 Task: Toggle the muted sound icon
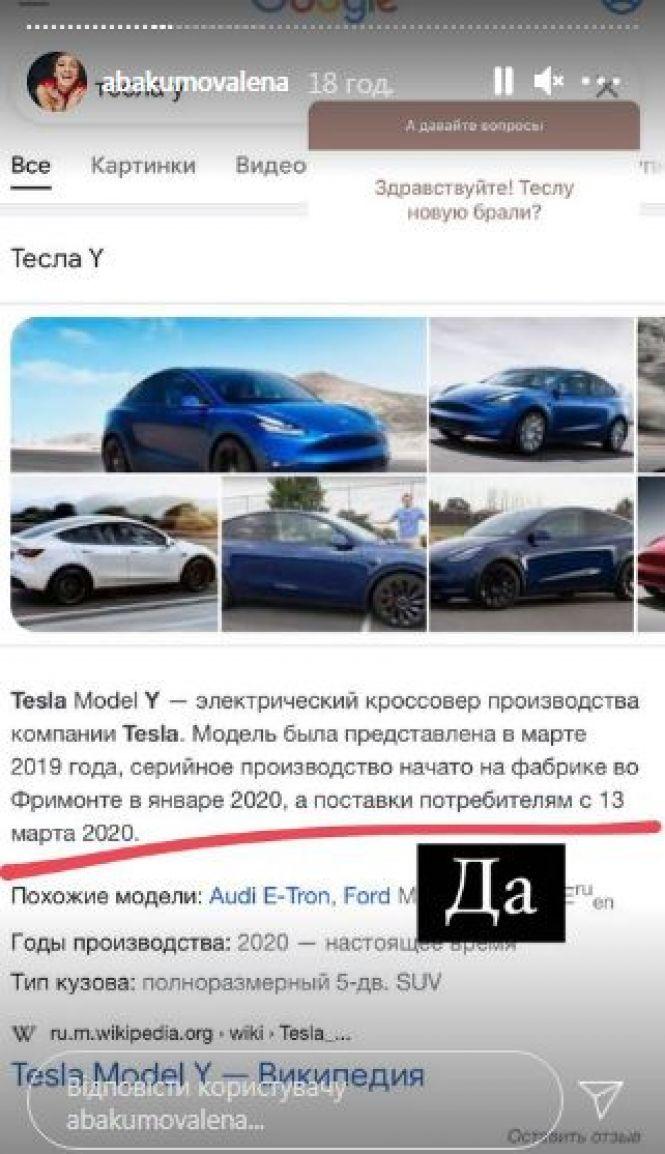549,81
